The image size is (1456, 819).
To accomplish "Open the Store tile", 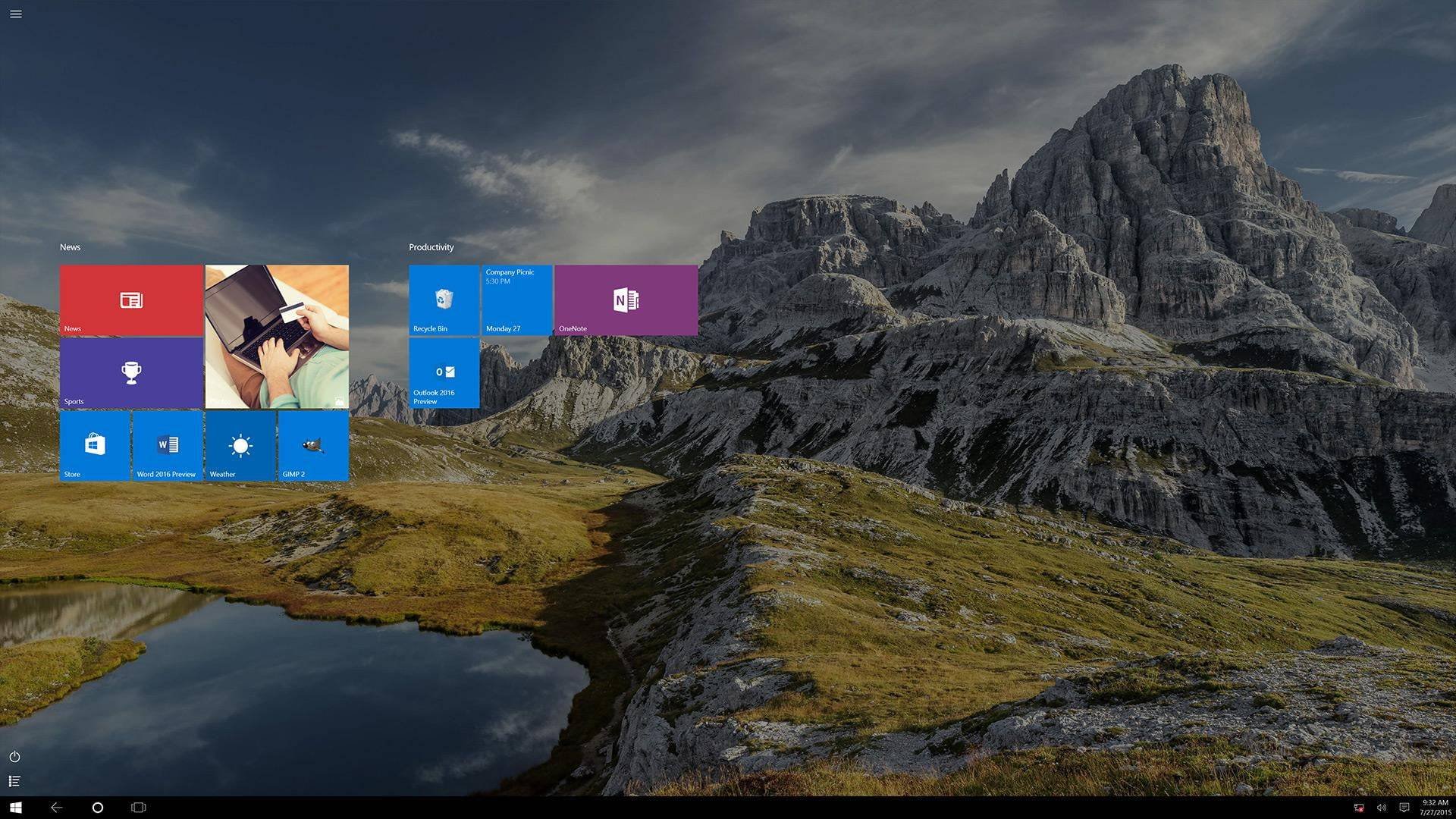I will tap(95, 445).
